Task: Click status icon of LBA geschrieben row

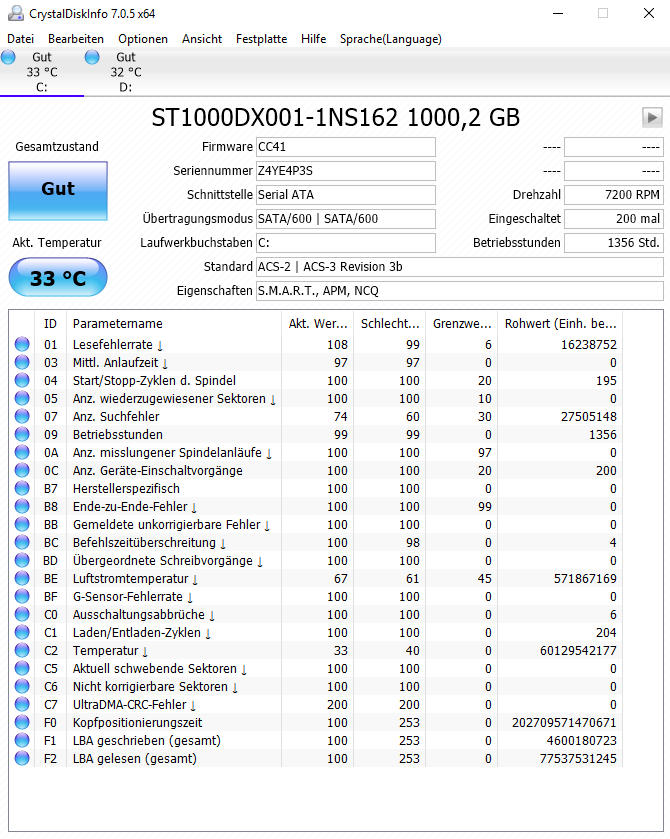Action: click(22, 741)
